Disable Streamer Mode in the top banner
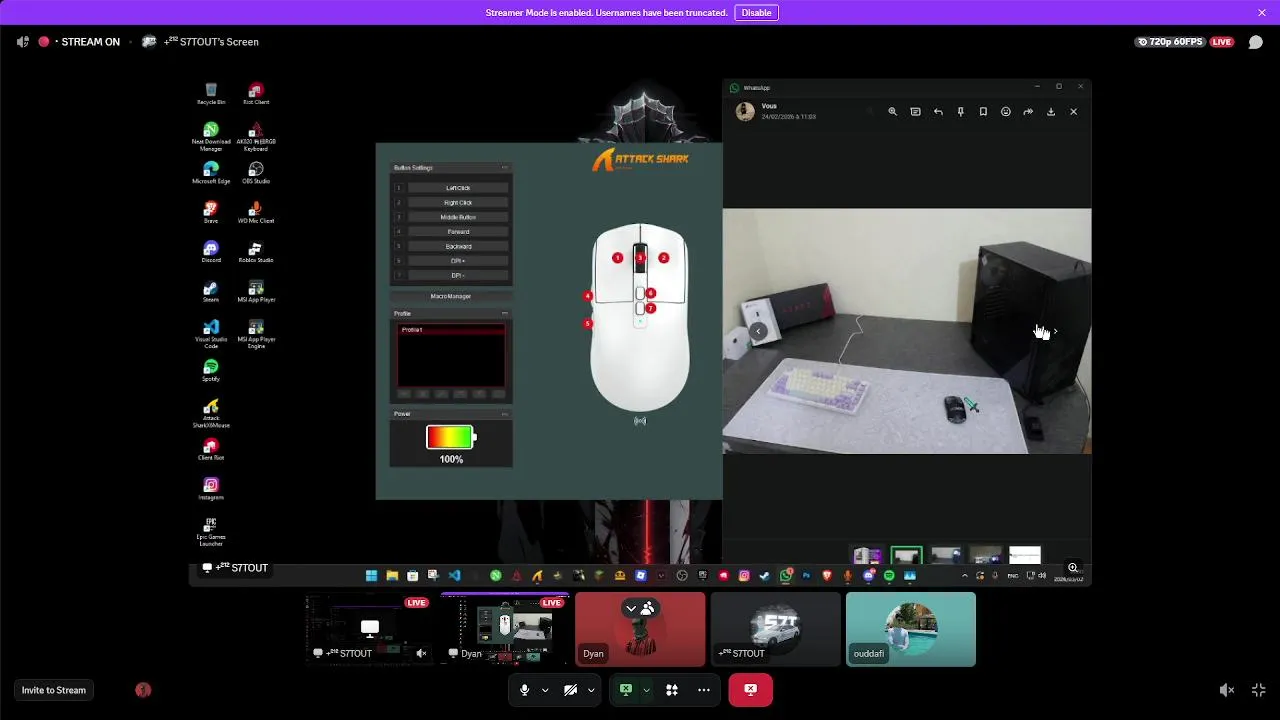The height and width of the screenshot is (720, 1280). coord(756,13)
